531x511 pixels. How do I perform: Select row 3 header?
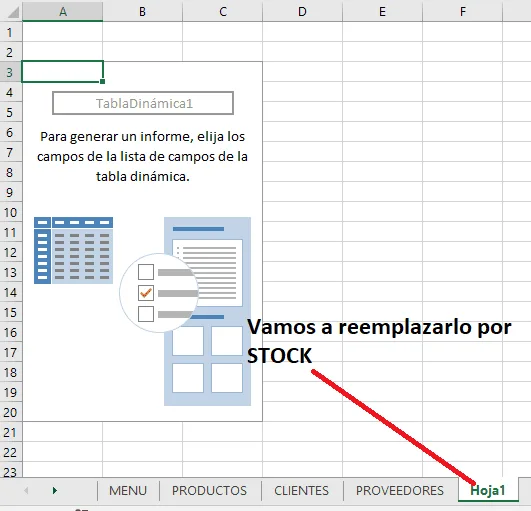[10, 72]
